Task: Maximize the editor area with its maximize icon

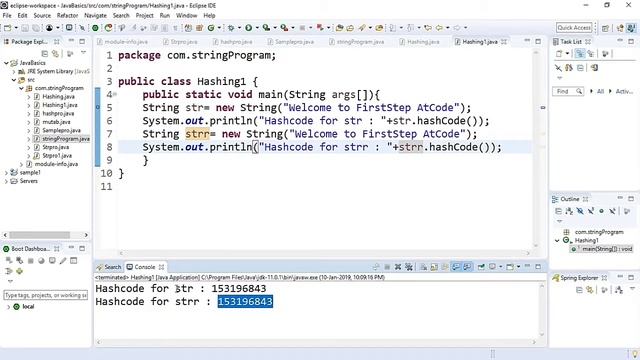Action: coord(538,42)
